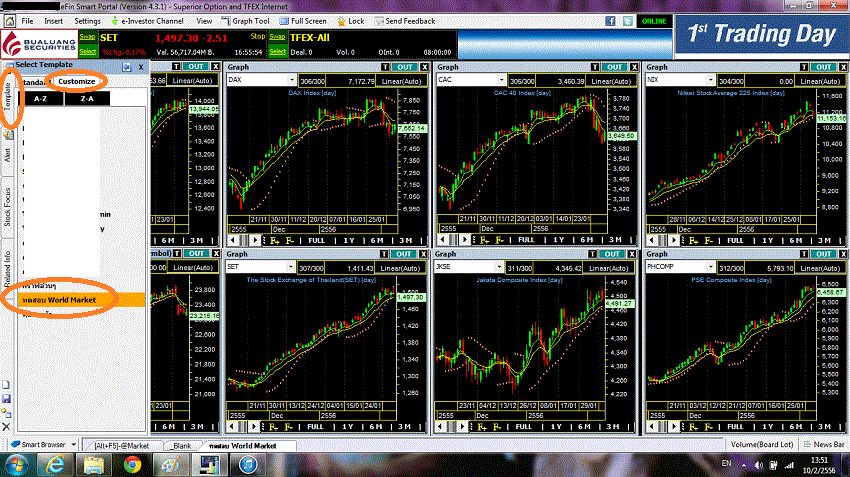Open the Facebook icon in the top bar
The height and width of the screenshot is (477, 850).
tap(610, 21)
